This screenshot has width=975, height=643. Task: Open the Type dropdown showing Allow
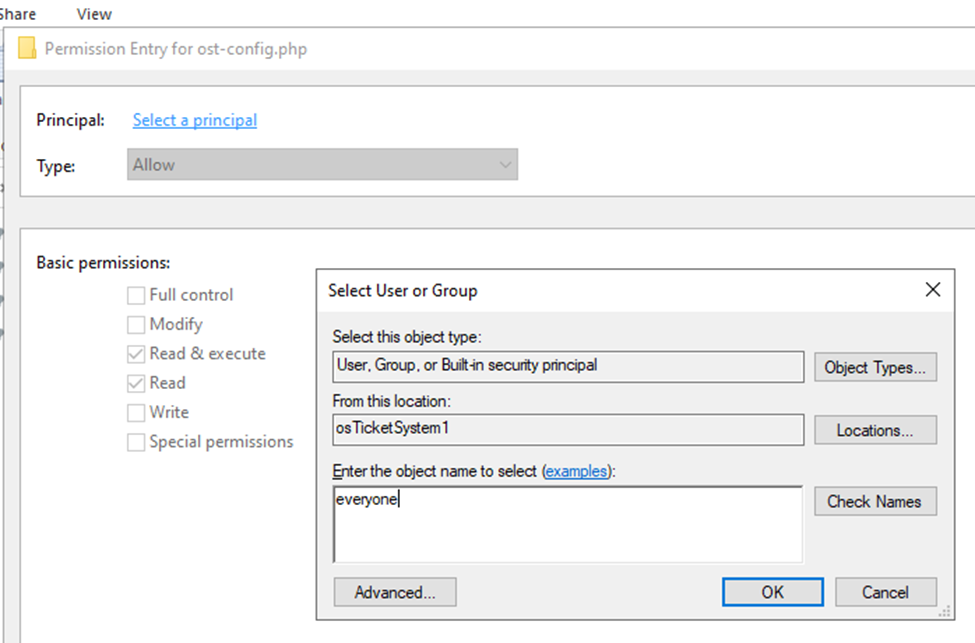pos(322,164)
